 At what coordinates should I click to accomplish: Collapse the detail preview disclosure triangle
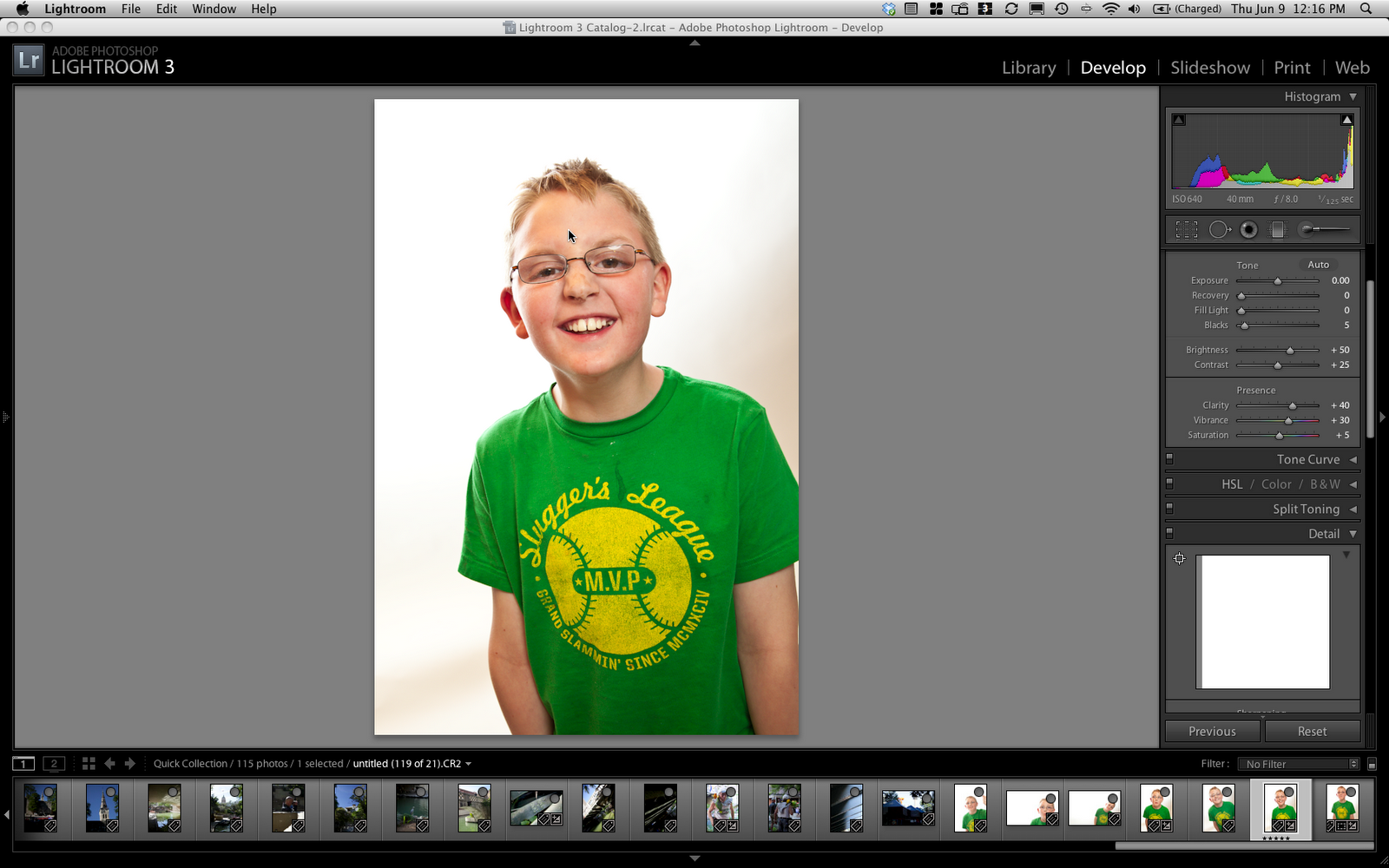pyautogui.click(x=1346, y=555)
